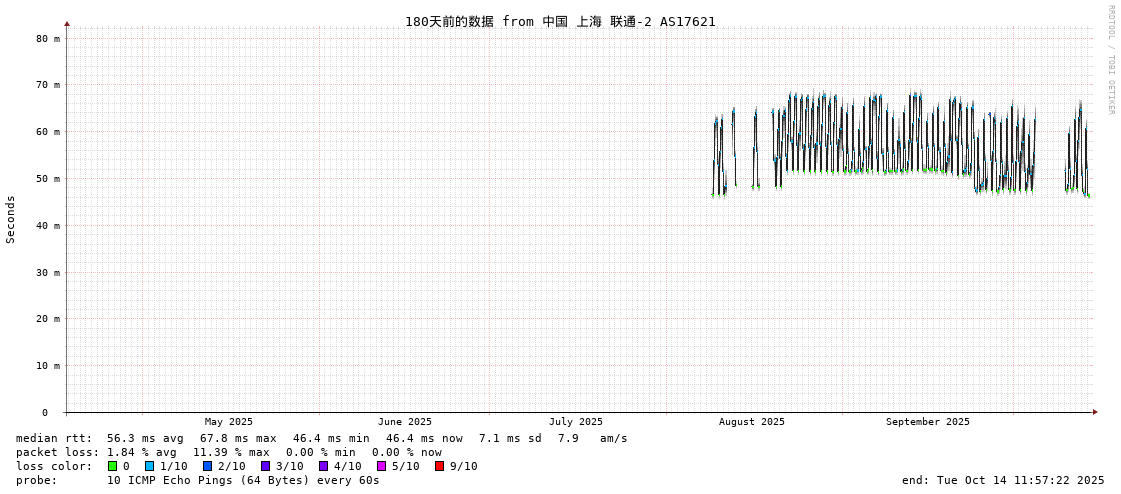Click the light blue 1/10 loss swatch

pyautogui.click(x=149, y=466)
